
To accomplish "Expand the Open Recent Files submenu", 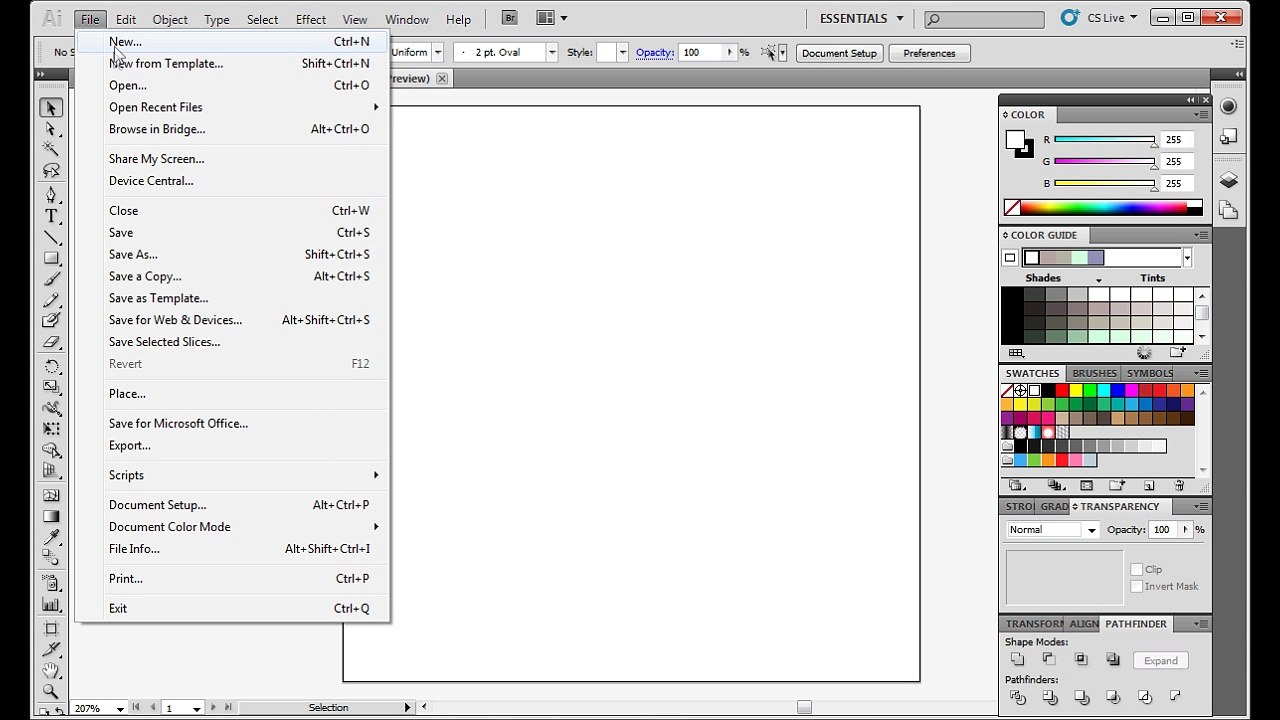I will pos(244,107).
